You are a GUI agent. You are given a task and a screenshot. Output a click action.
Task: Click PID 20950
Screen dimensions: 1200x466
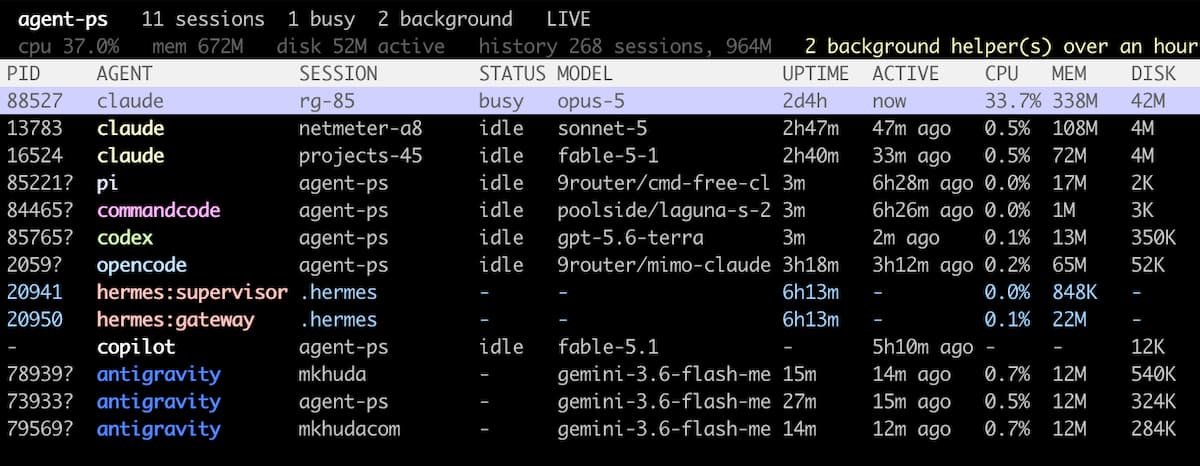35,319
